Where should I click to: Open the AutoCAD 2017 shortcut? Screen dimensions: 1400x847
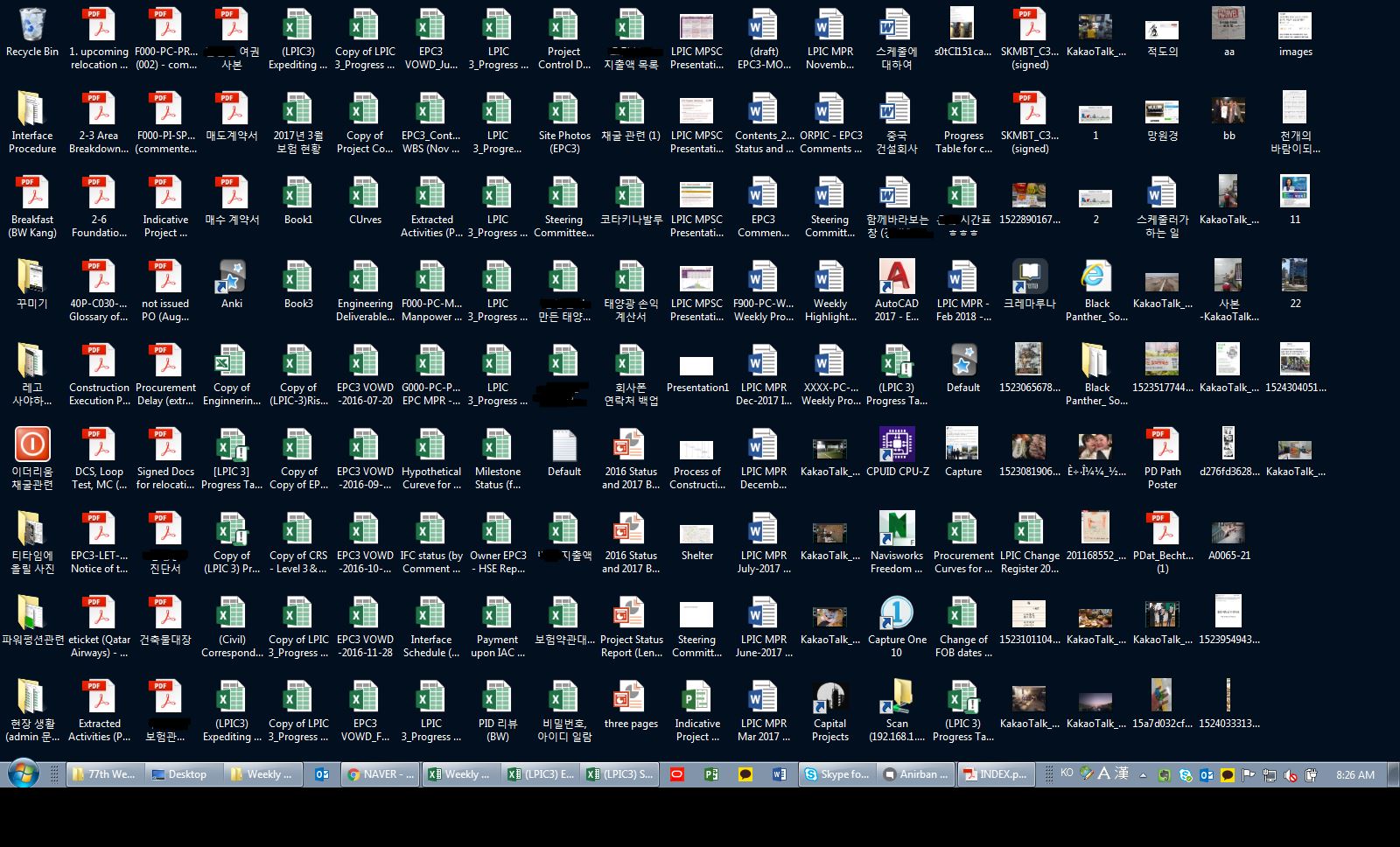[x=896, y=284]
